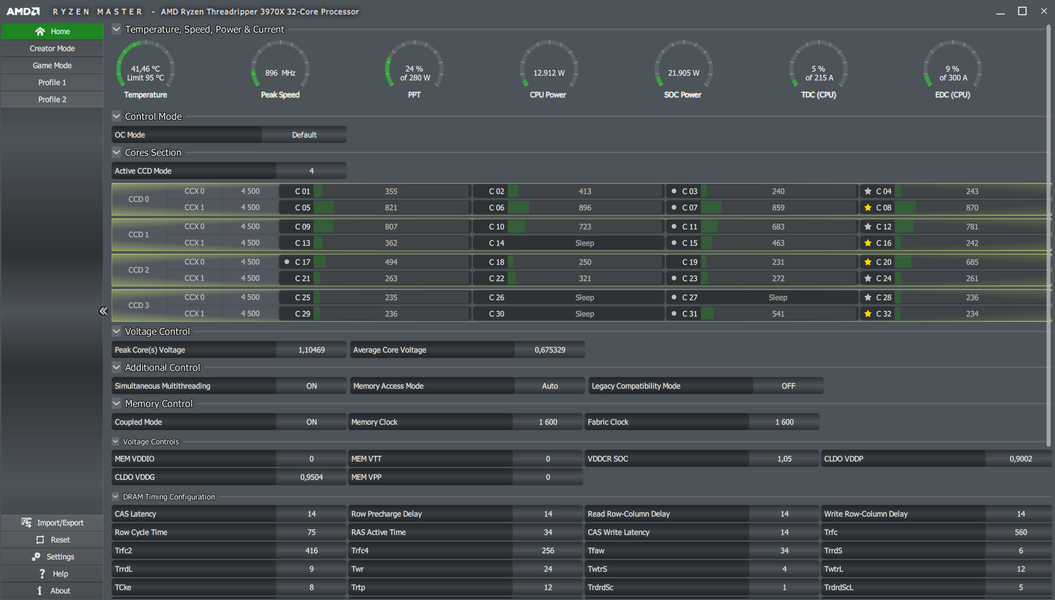The height and width of the screenshot is (600, 1055).
Task: Click the Help question mark icon
Action: (42, 574)
